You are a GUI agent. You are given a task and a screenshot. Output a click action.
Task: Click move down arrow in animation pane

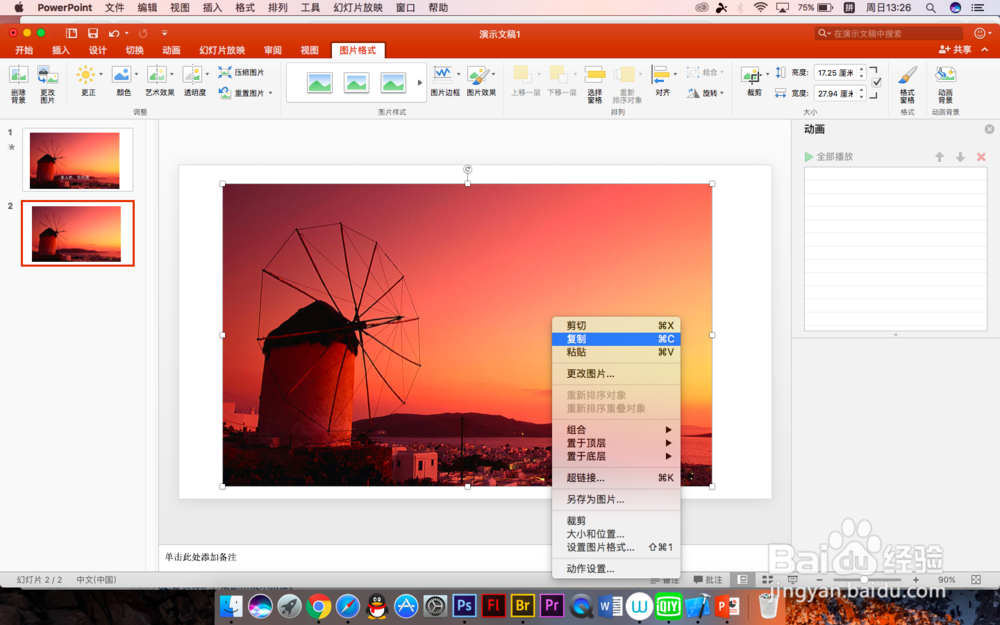(x=960, y=157)
